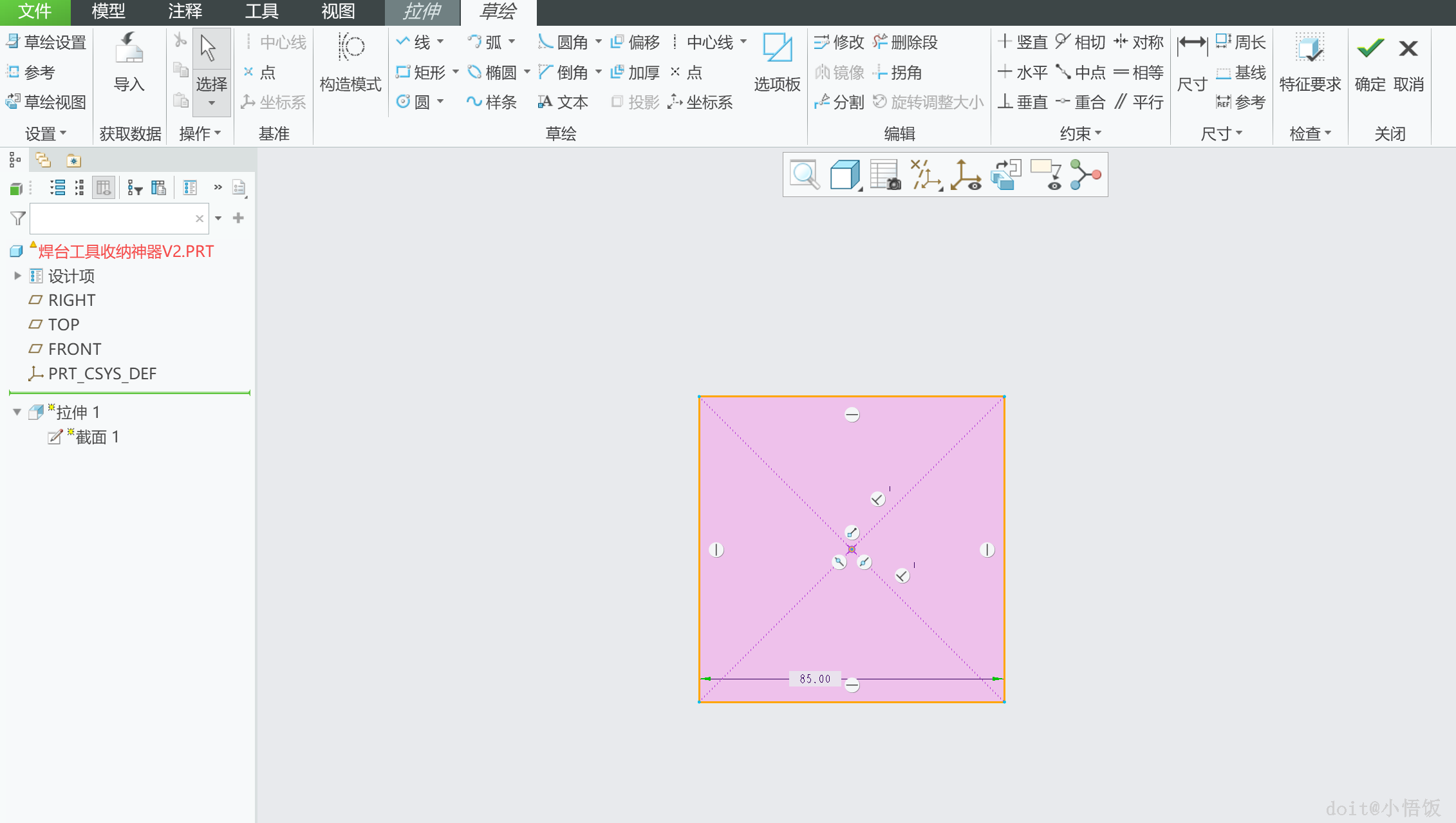Toggle the spin center display icon
The width and height of the screenshot is (1456, 823).
(966, 175)
